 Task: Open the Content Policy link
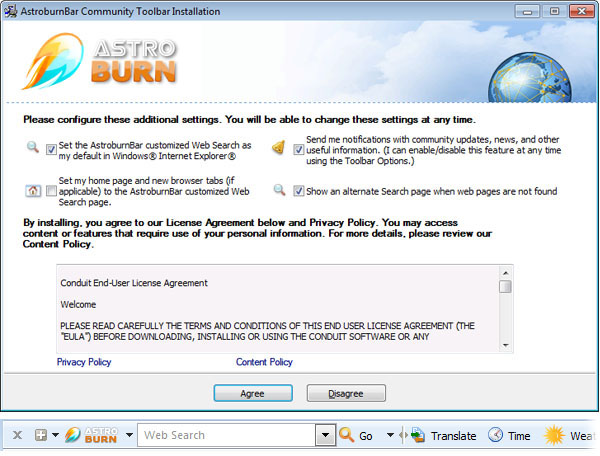pos(264,362)
